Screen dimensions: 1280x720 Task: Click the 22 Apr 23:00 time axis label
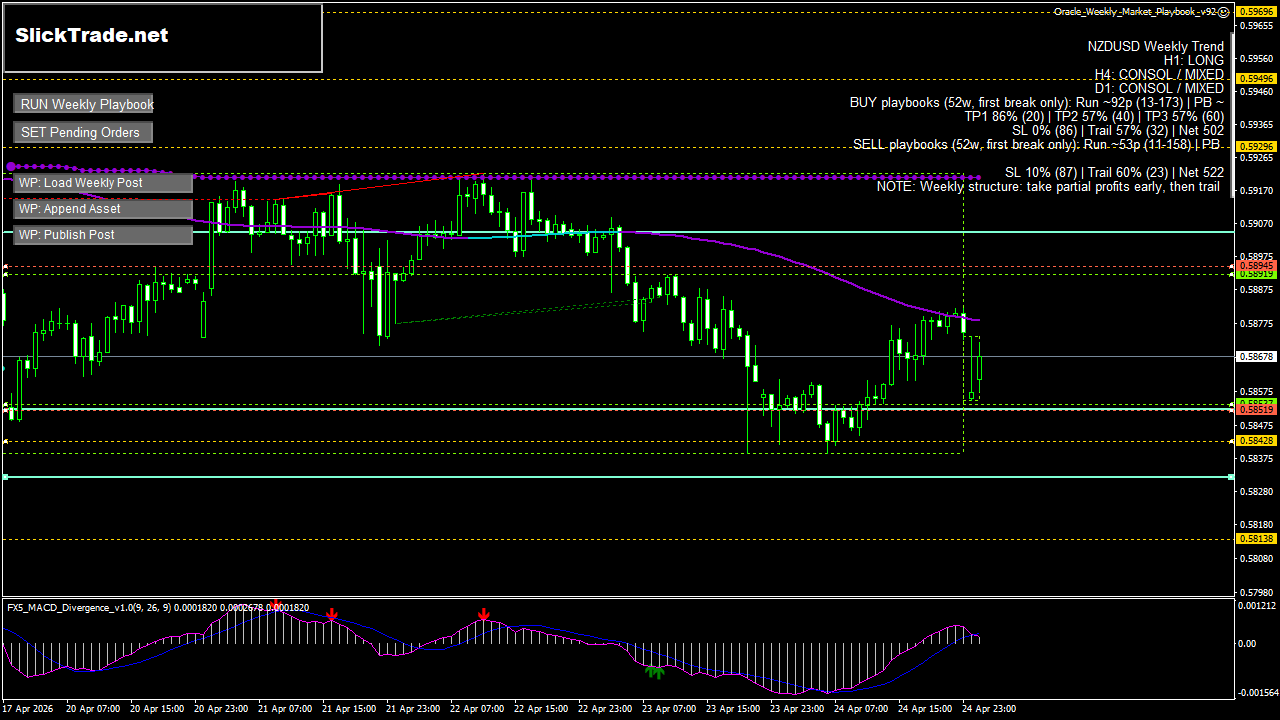pos(607,709)
